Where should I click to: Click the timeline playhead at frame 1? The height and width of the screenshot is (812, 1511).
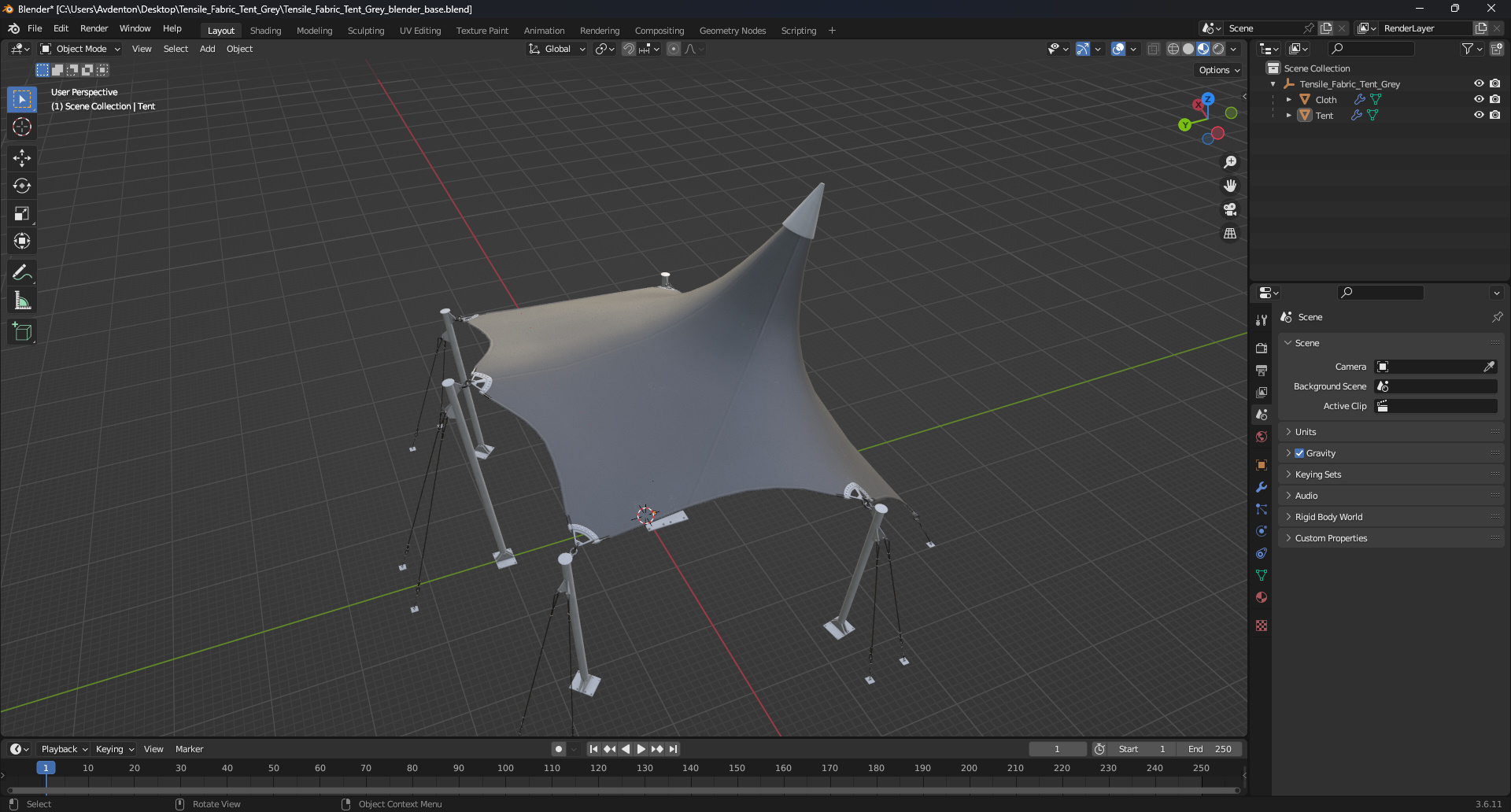[46, 768]
